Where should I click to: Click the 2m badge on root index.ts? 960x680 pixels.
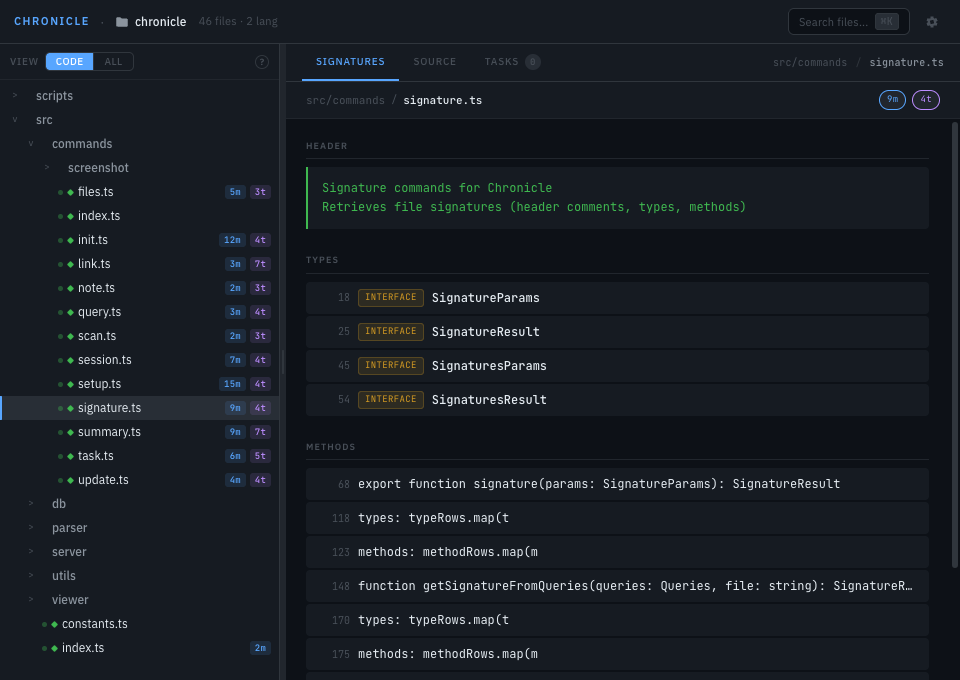tap(260, 648)
